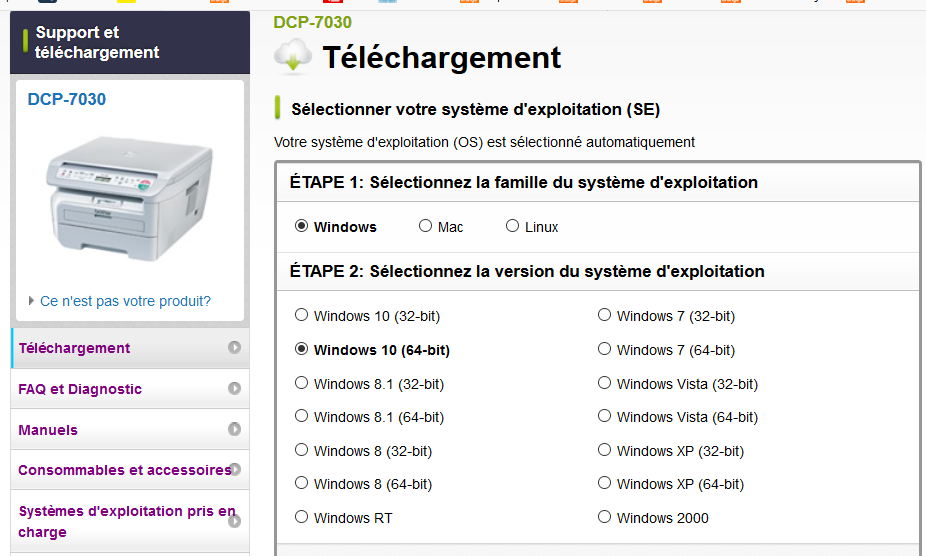926x556 pixels.
Task: Click arrow icon next to Téléchargement menu
Action: pyautogui.click(x=235, y=348)
